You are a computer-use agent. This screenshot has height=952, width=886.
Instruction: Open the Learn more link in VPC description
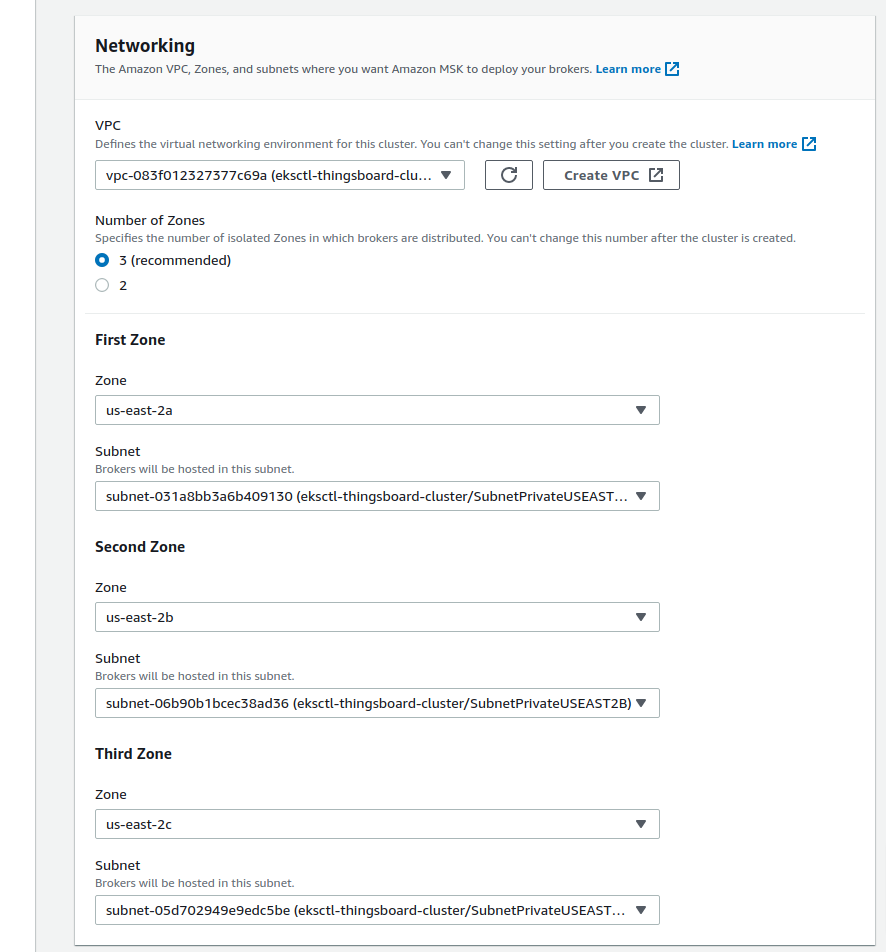(764, 144)
